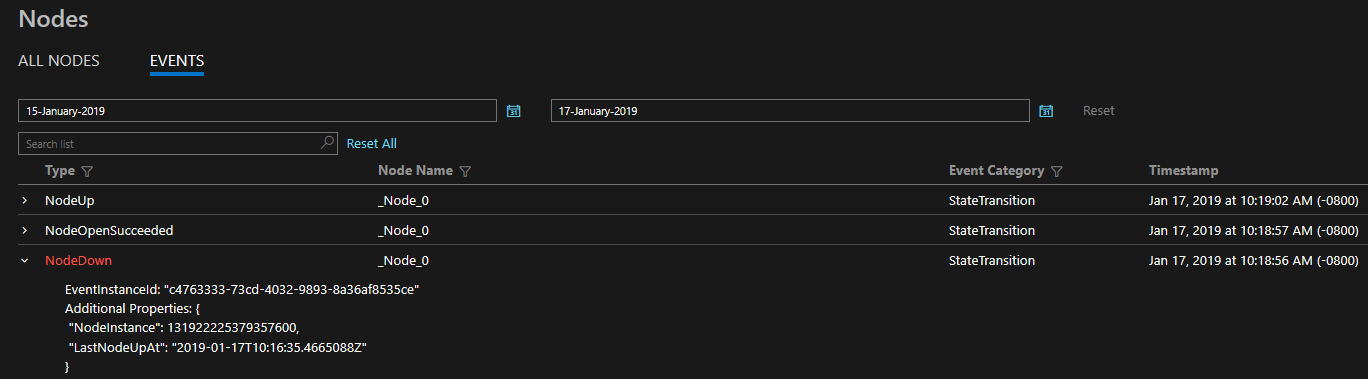This screenshot has height=379, width=1368.
Task: Click the EventInstanceId value line
Action: click(241, 291)
